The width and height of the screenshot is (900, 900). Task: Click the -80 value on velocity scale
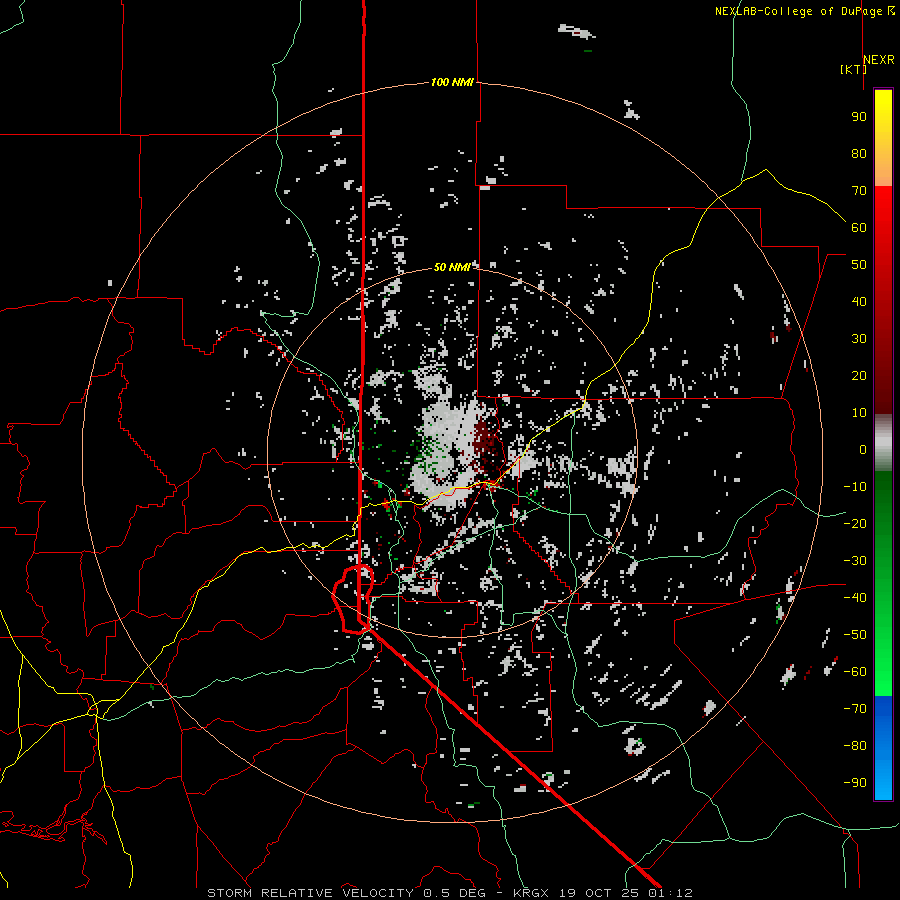pyautogui.click(x=855, y=746)
